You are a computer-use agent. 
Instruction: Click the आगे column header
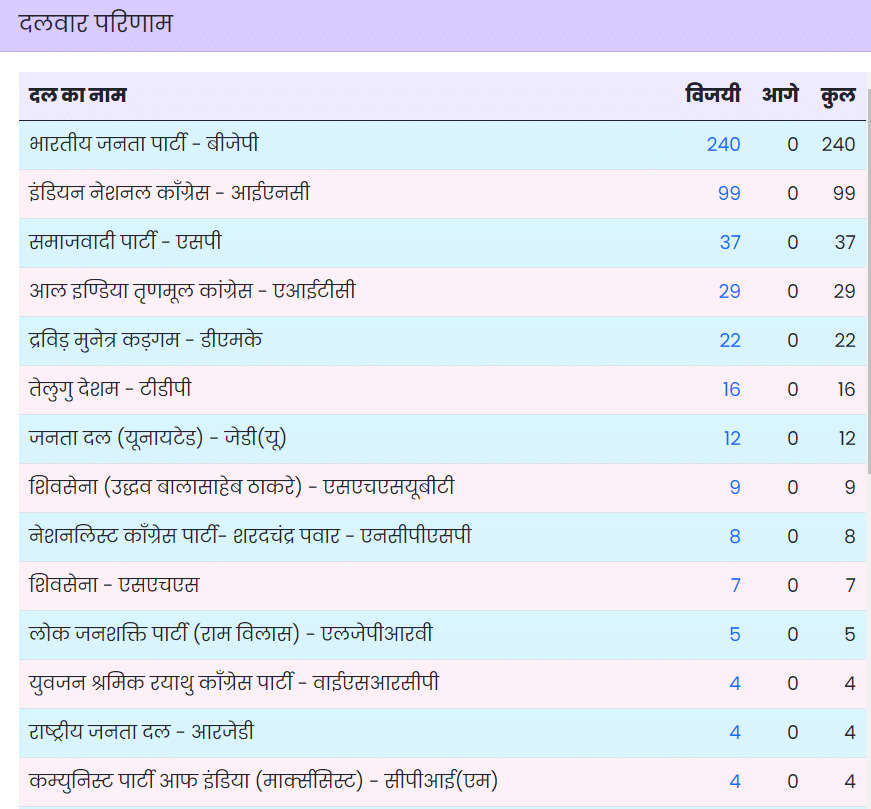(780, 95)
